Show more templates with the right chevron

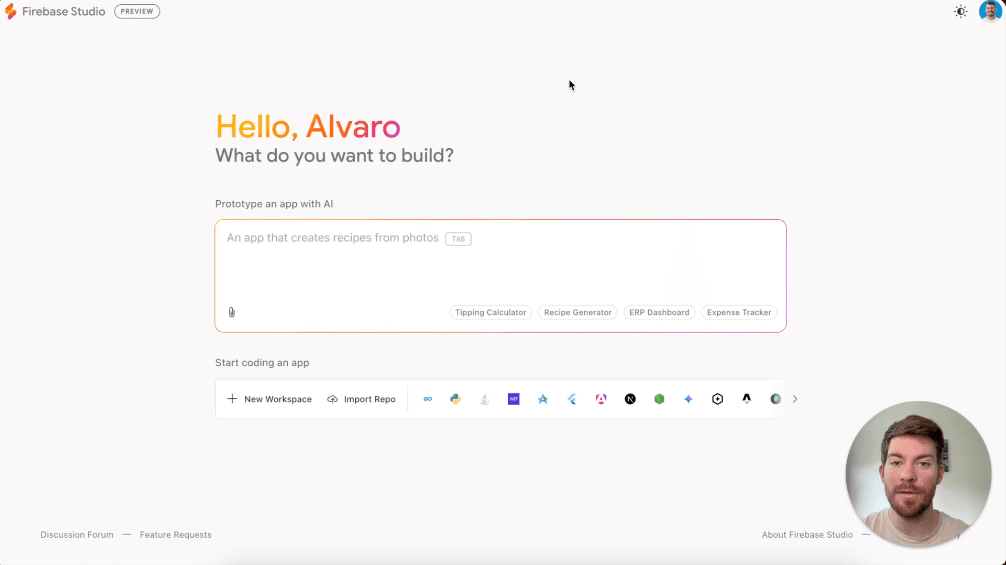point(795,399)
